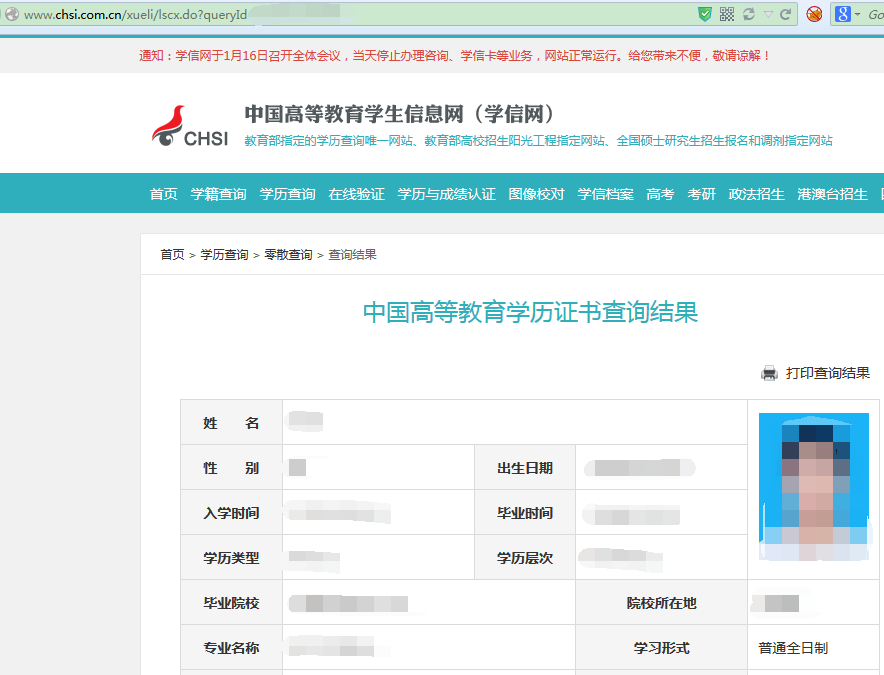Expand the address bar history dropdown arrow

pyautogui.click(x=768, y=15)
